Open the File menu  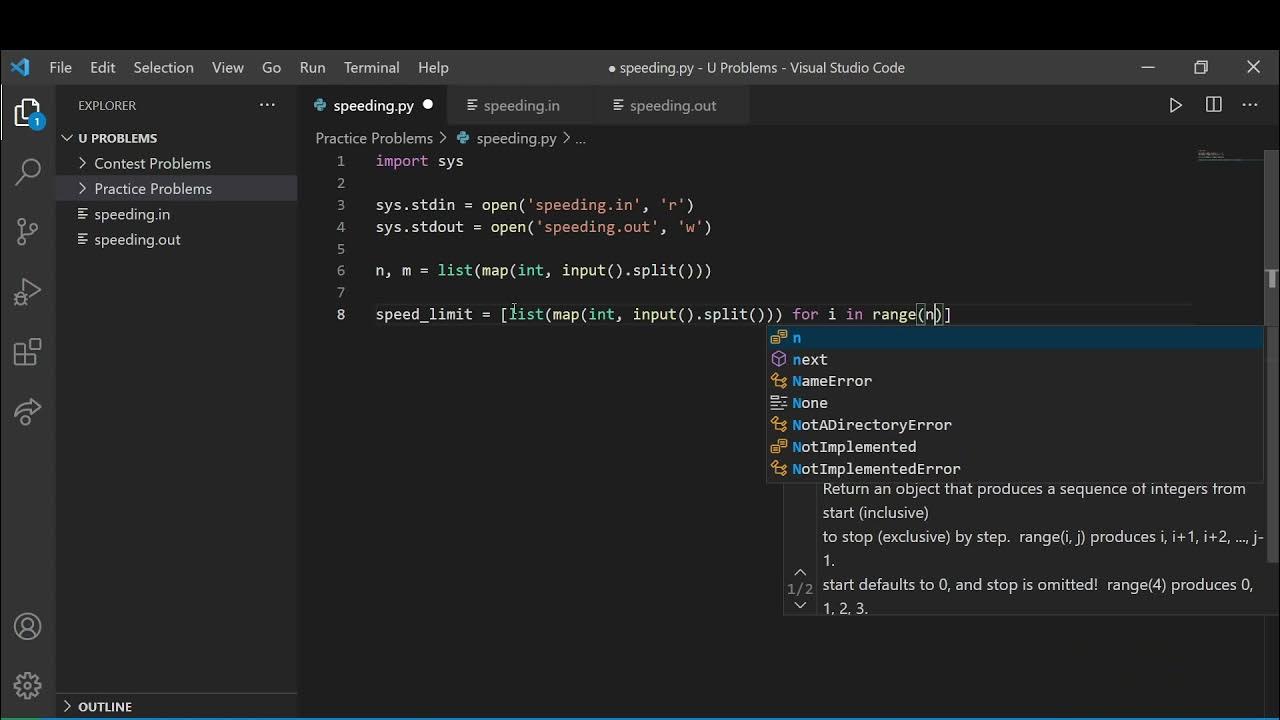pos(60,67)
